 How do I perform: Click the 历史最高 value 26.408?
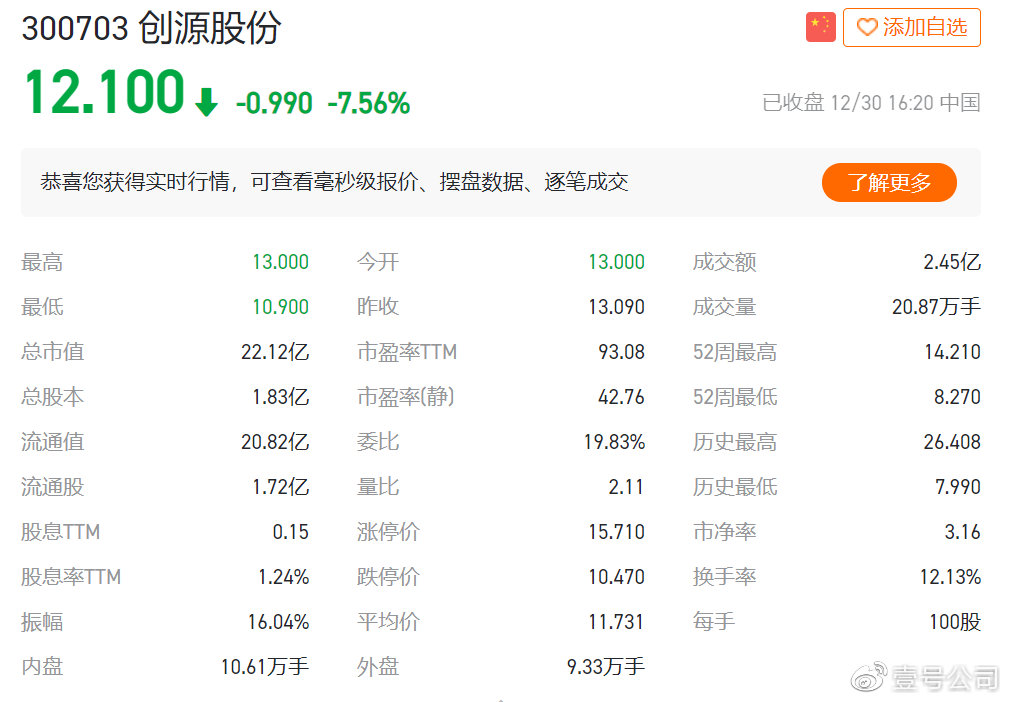coord(952,442)
